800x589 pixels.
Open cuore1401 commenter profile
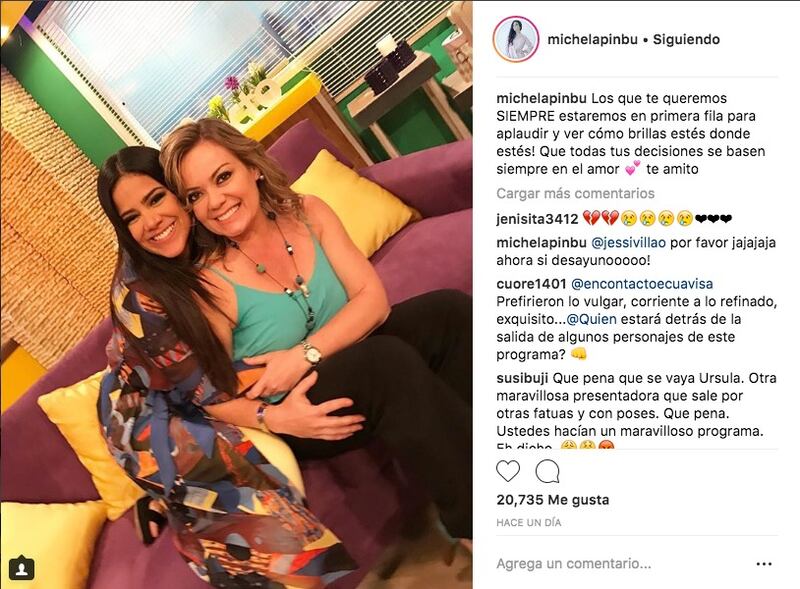(x=531, y=284)
